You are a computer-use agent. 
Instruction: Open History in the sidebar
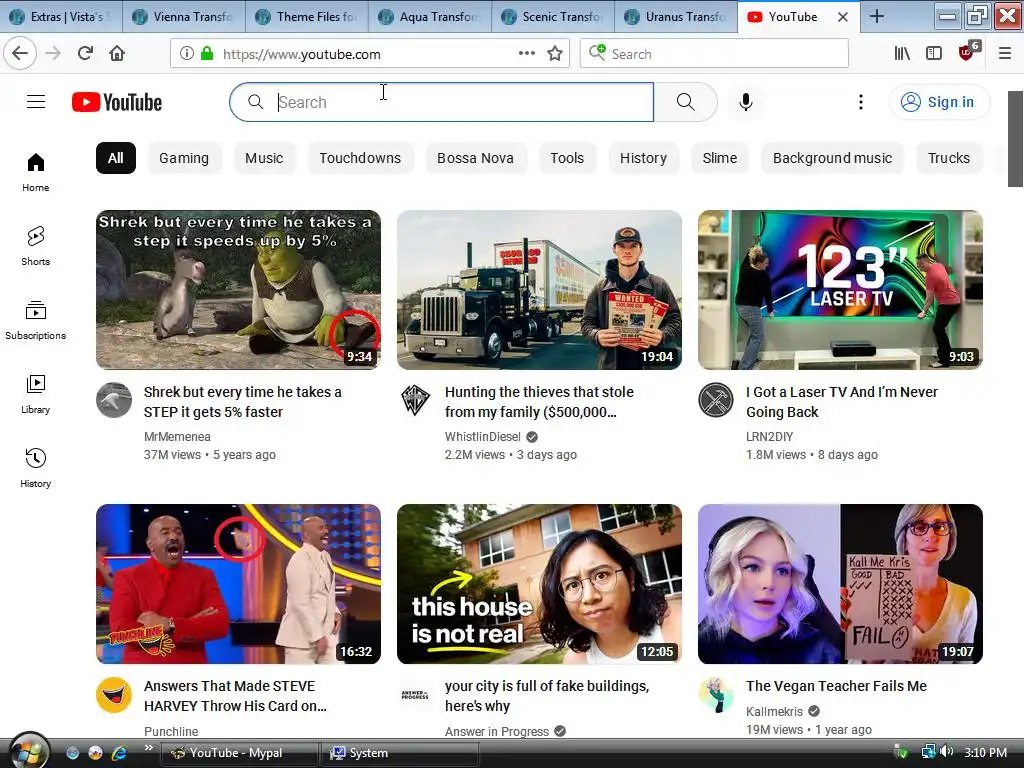point(35,468)
